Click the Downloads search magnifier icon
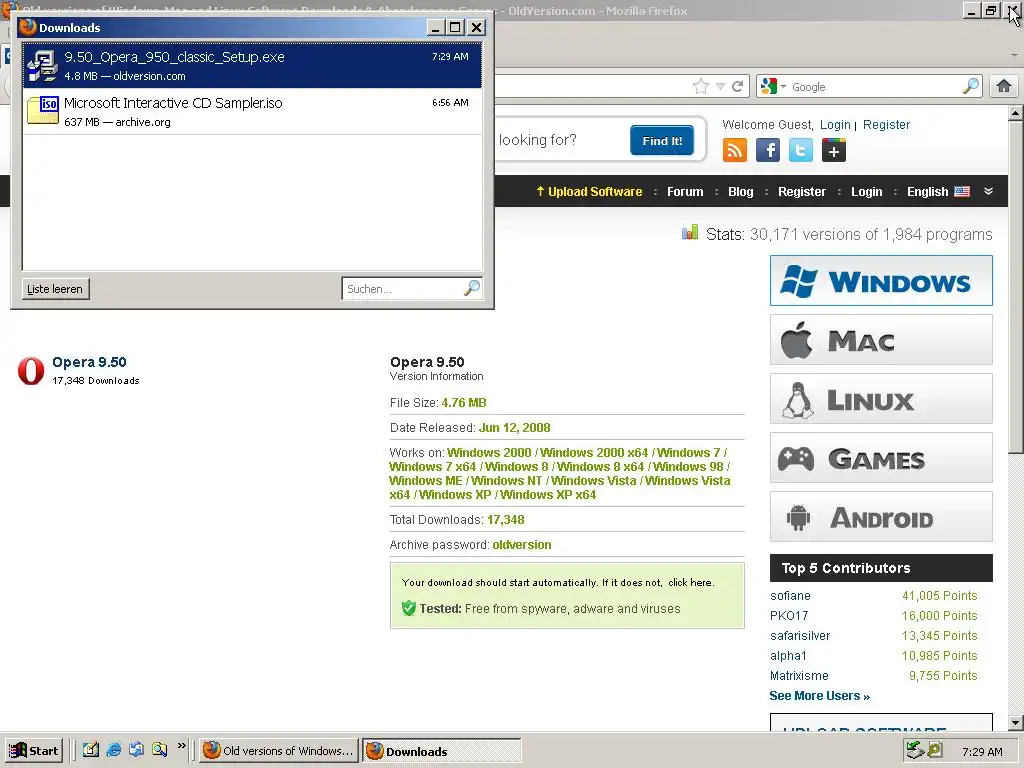The height and width of the screenshot is (768, 1024). [x=472, y=288]
